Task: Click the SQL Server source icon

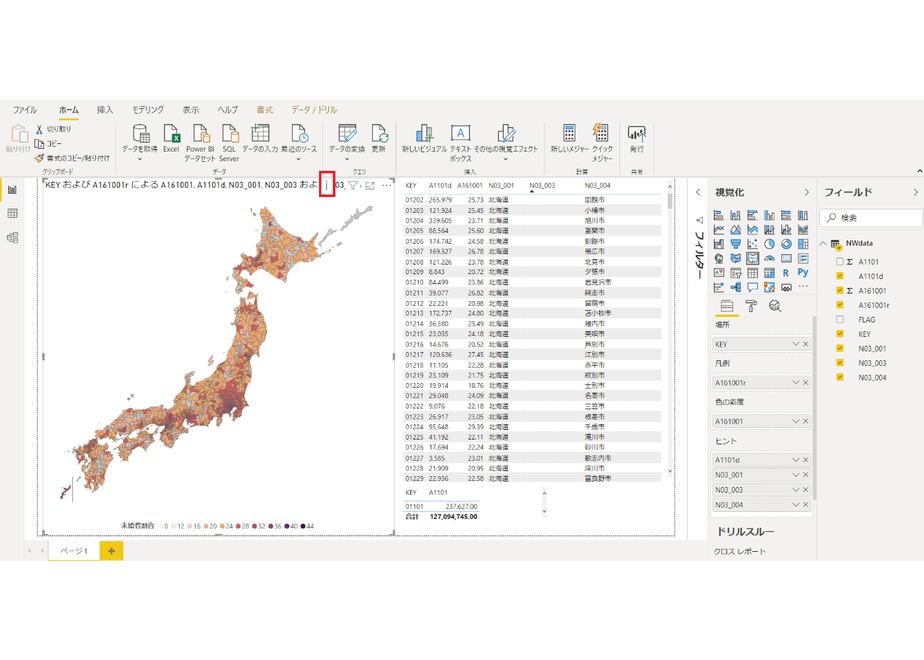Action: click(x=229, y=143)
